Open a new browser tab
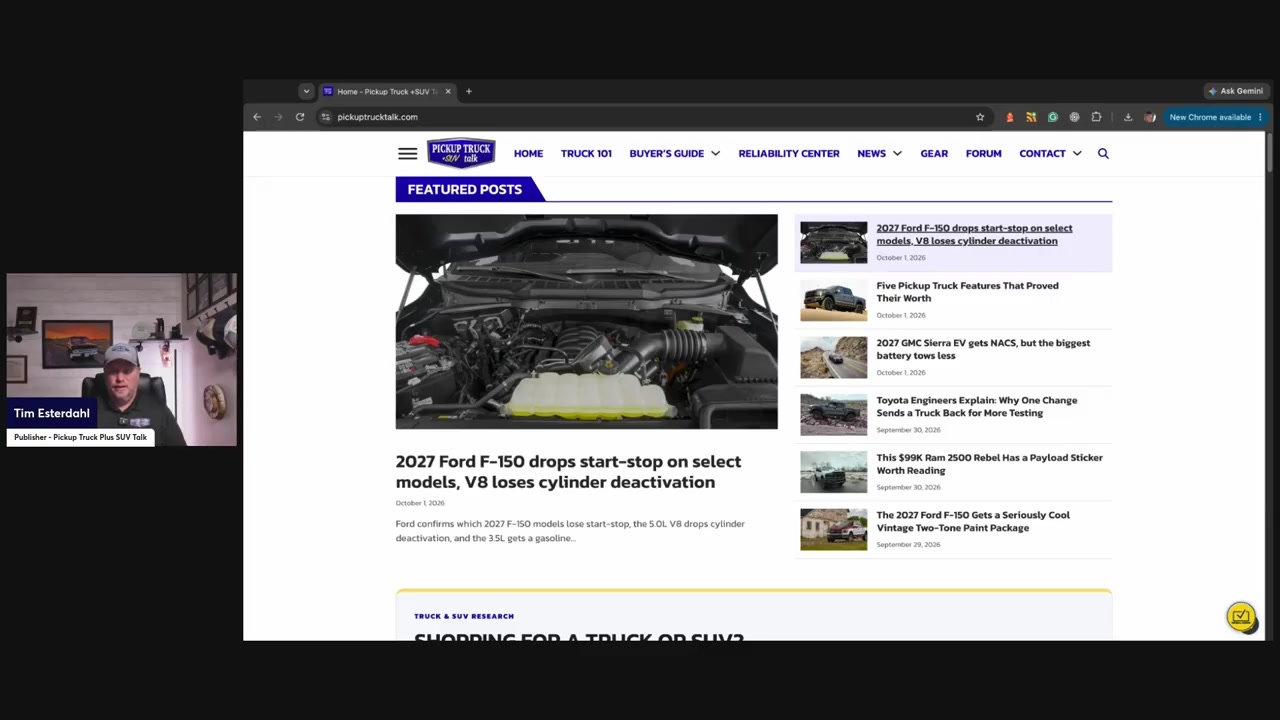This screenshot has width=1280, height=720. (x=468, y=91)
